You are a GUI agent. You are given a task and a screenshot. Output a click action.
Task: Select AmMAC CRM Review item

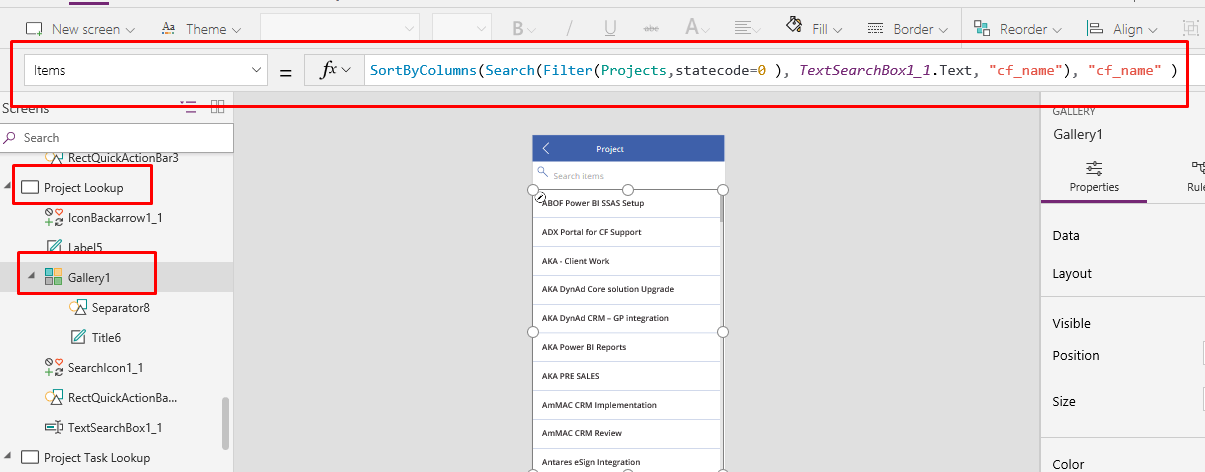[x=626, y=433]
